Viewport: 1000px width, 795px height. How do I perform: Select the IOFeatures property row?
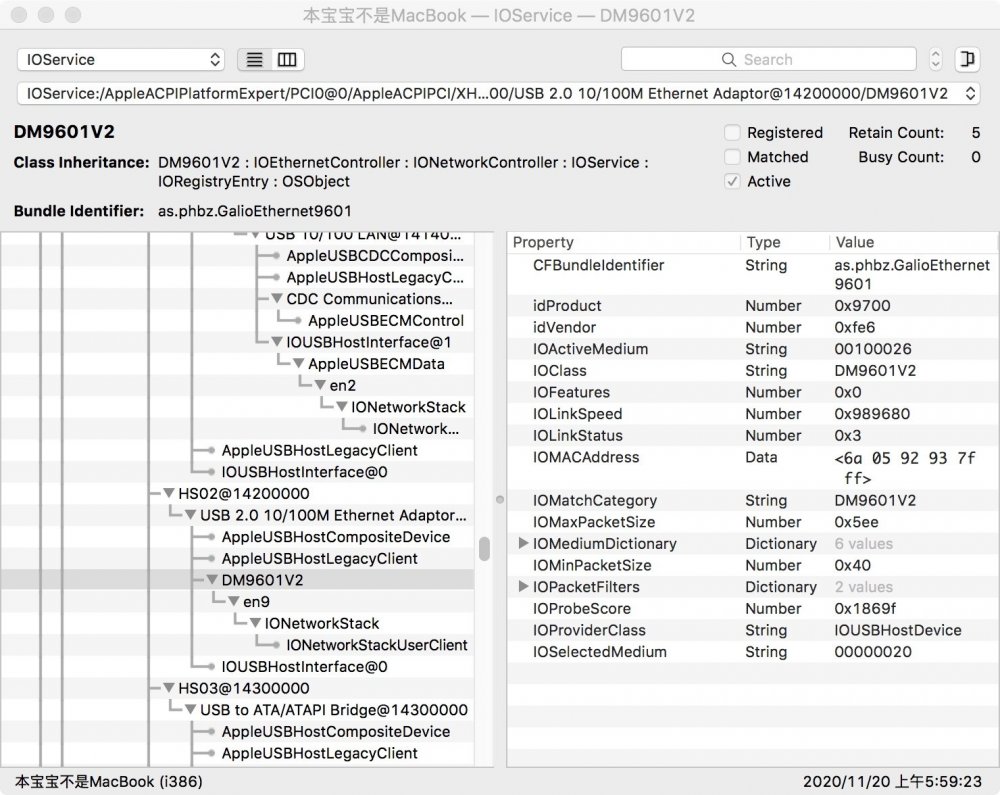coord(753,392)
